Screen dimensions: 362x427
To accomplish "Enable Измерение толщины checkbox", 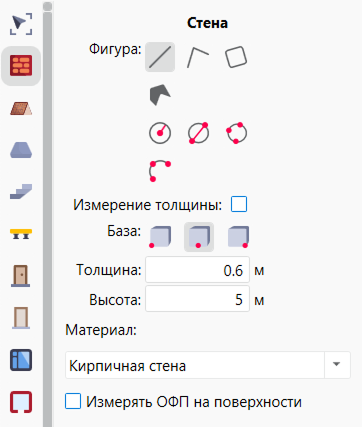I will click(239, 204).
